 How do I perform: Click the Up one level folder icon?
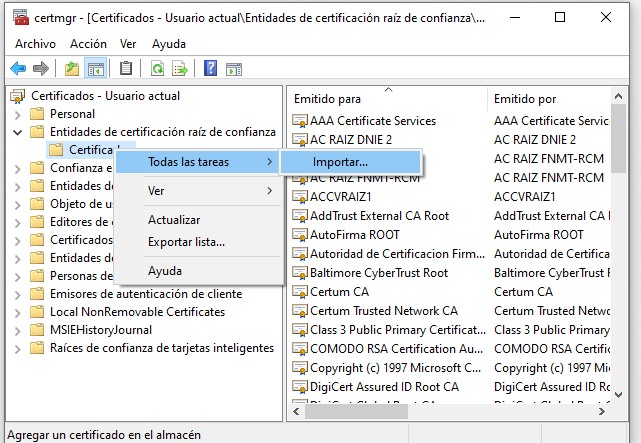tap(72, 68)
